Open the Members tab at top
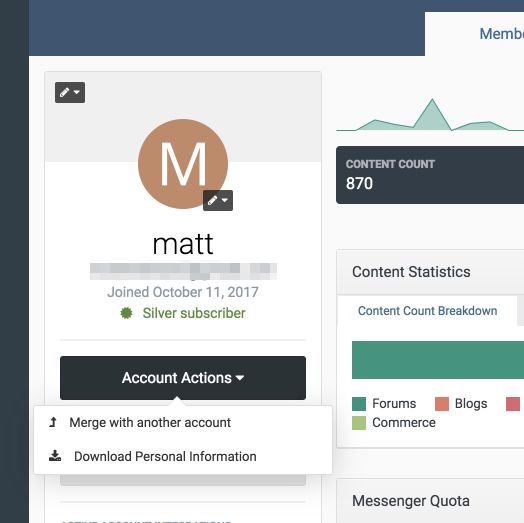This screenshot has width=524, height=523. [x=501, y=34]
